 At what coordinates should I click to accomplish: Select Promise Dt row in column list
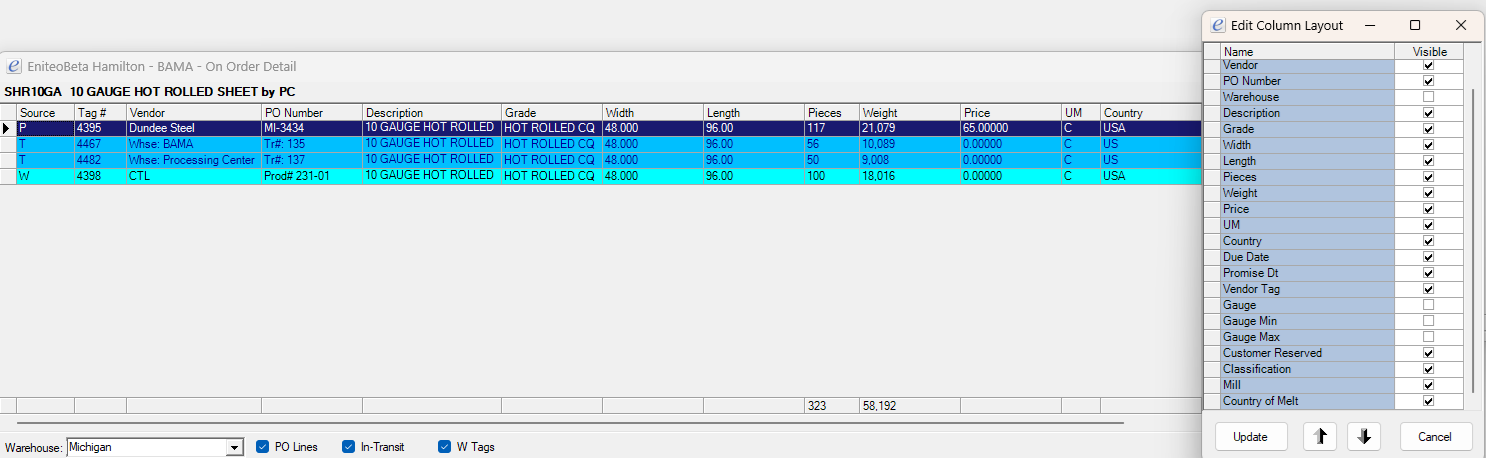point(1308,273)
